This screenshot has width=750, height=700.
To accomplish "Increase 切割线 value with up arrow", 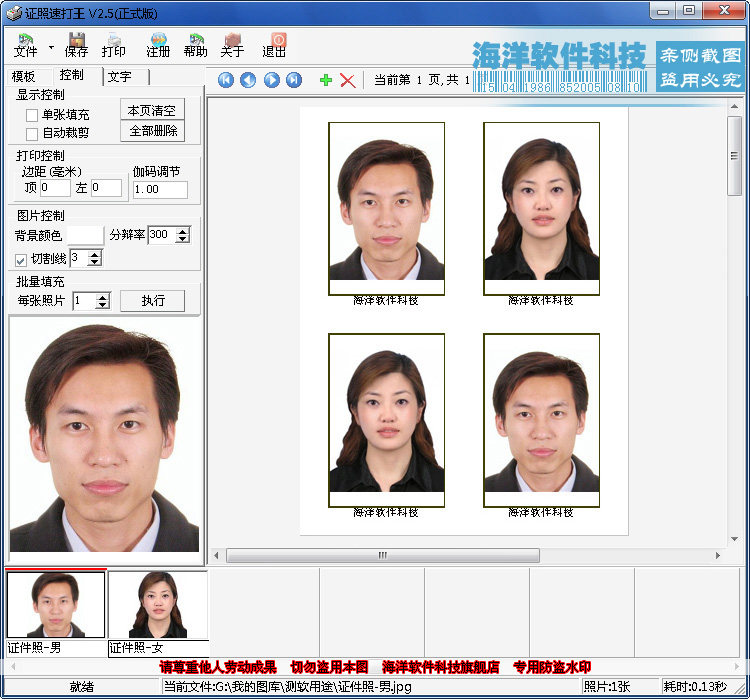I will point(95,254).
